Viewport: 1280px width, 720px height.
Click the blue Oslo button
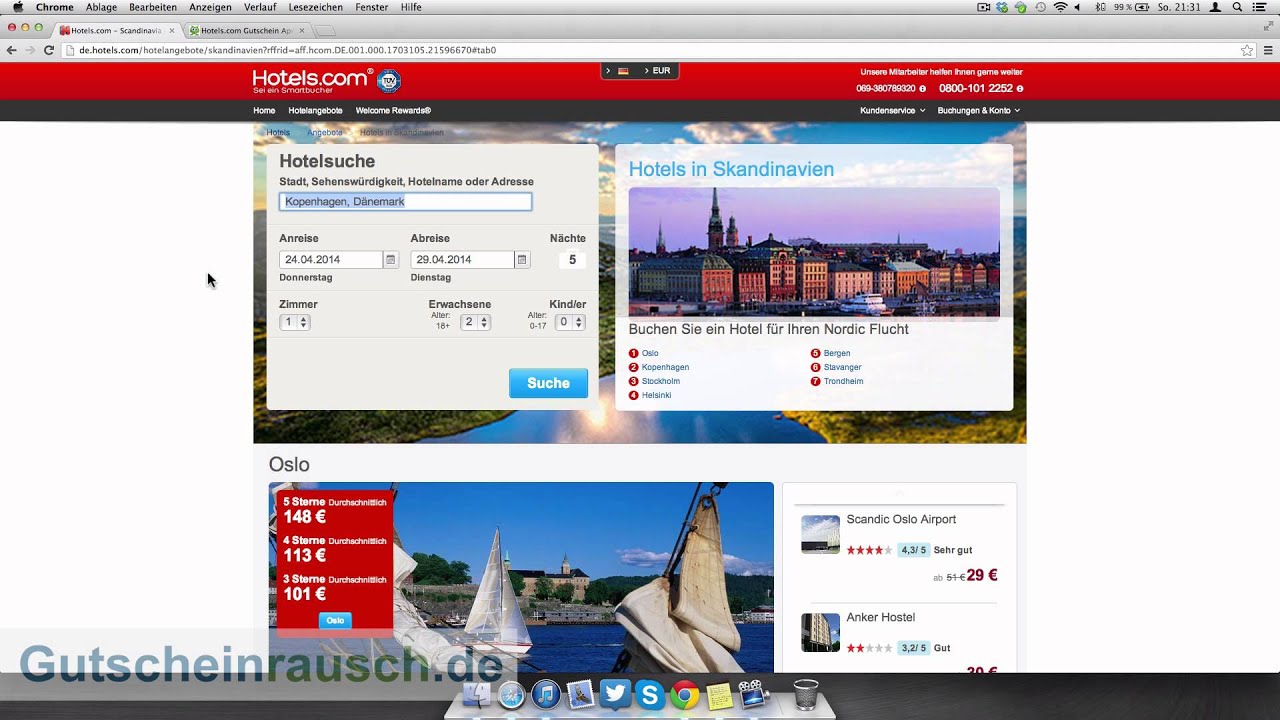(335, 621)
